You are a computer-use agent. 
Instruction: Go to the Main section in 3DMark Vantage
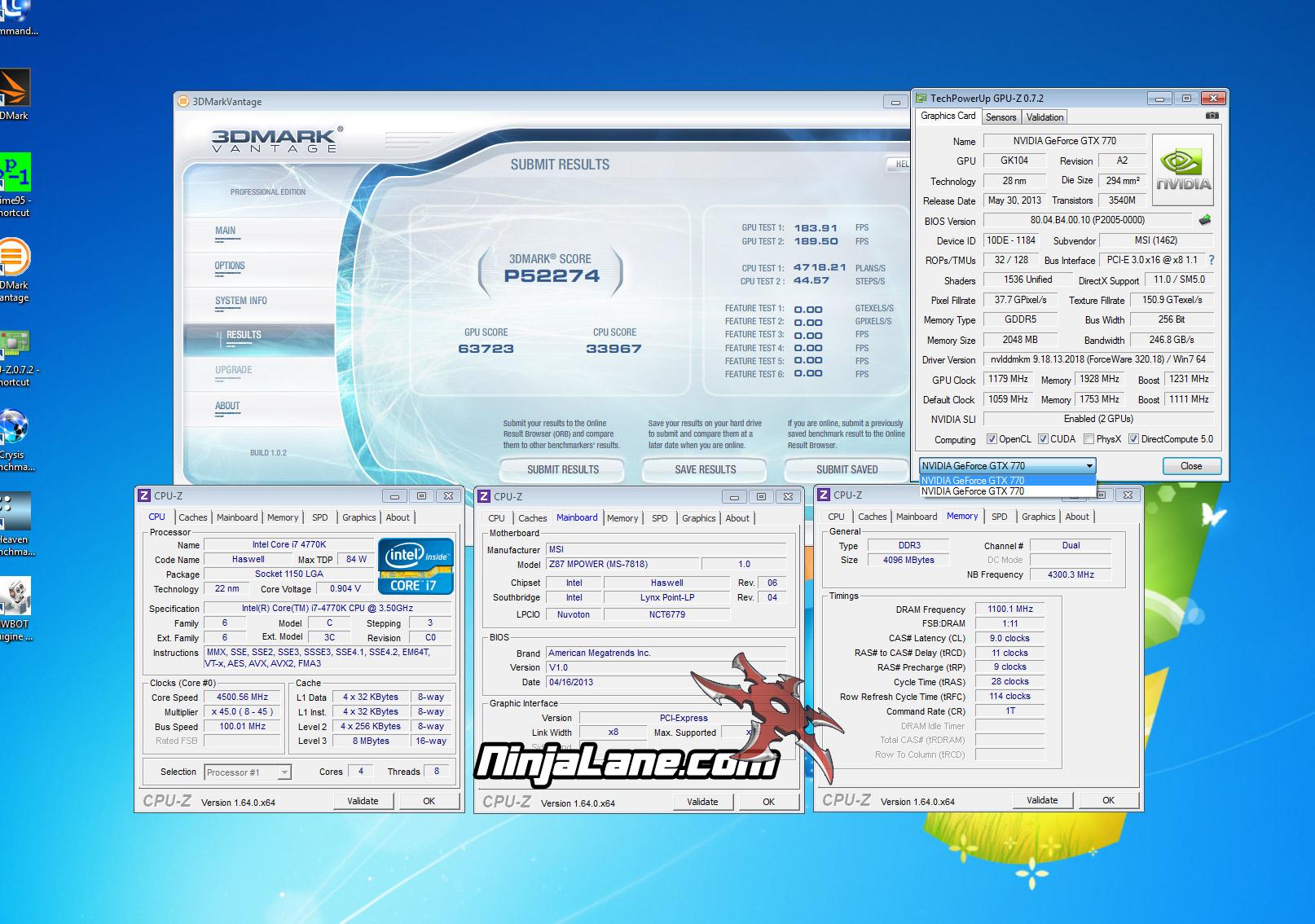tap(226, 231)
